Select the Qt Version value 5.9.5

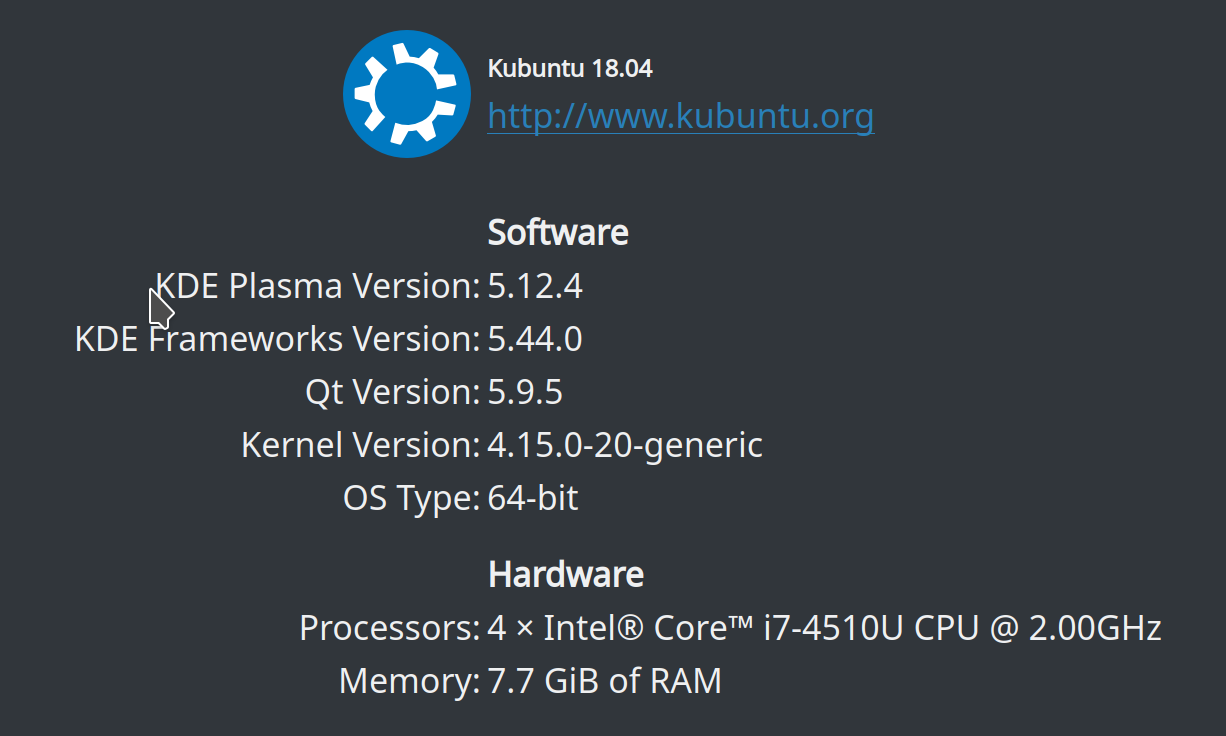(524, 392)
